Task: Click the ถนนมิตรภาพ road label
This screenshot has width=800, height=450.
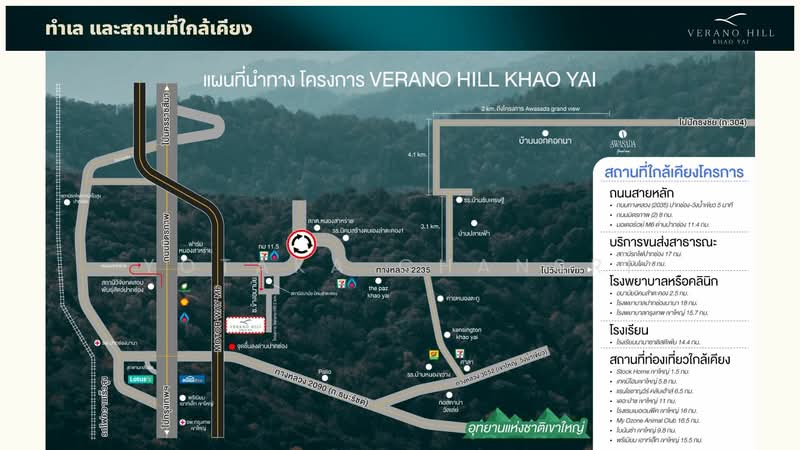Action: click(166, 236)
